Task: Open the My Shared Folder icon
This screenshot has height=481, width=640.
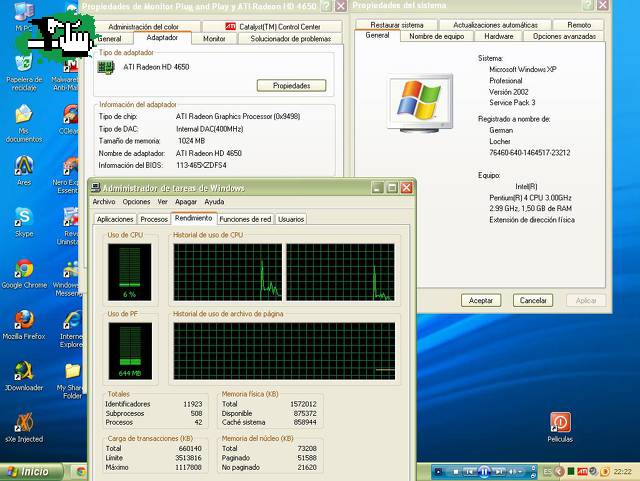Action: (70, 381)
